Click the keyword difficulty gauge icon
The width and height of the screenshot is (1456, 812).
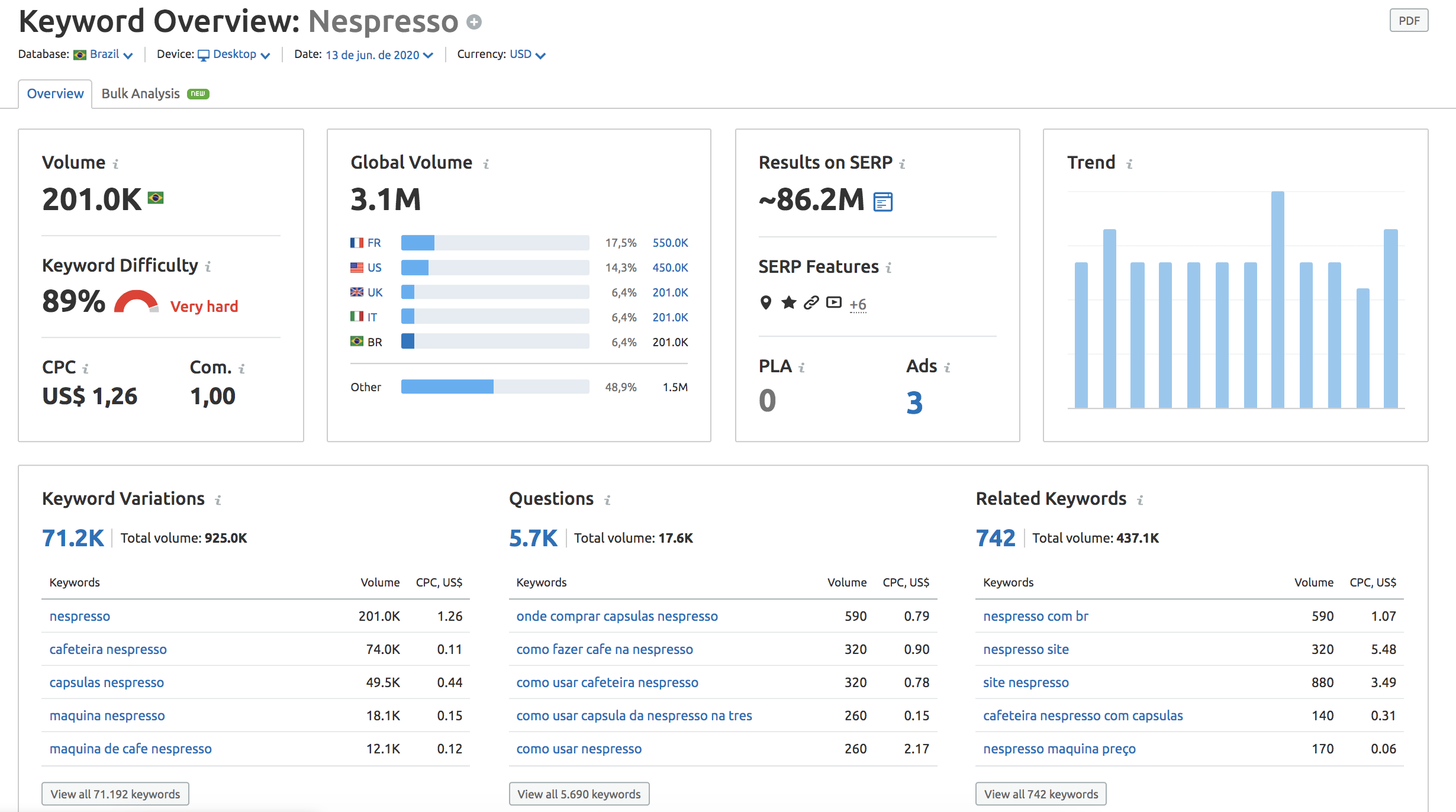pyautogui.click(x=137, y=301)
